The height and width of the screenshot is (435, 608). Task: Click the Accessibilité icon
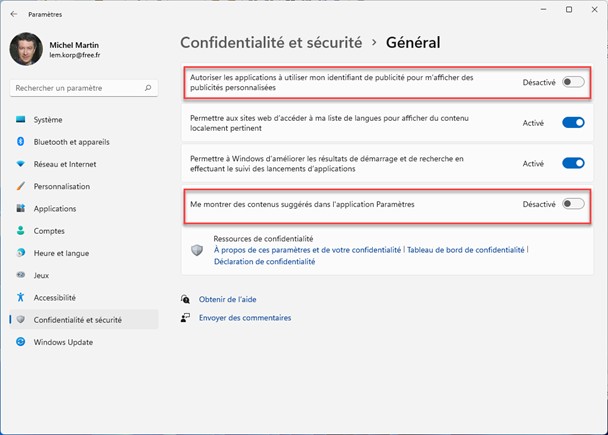pyautogui.click(x=21, y=297)
